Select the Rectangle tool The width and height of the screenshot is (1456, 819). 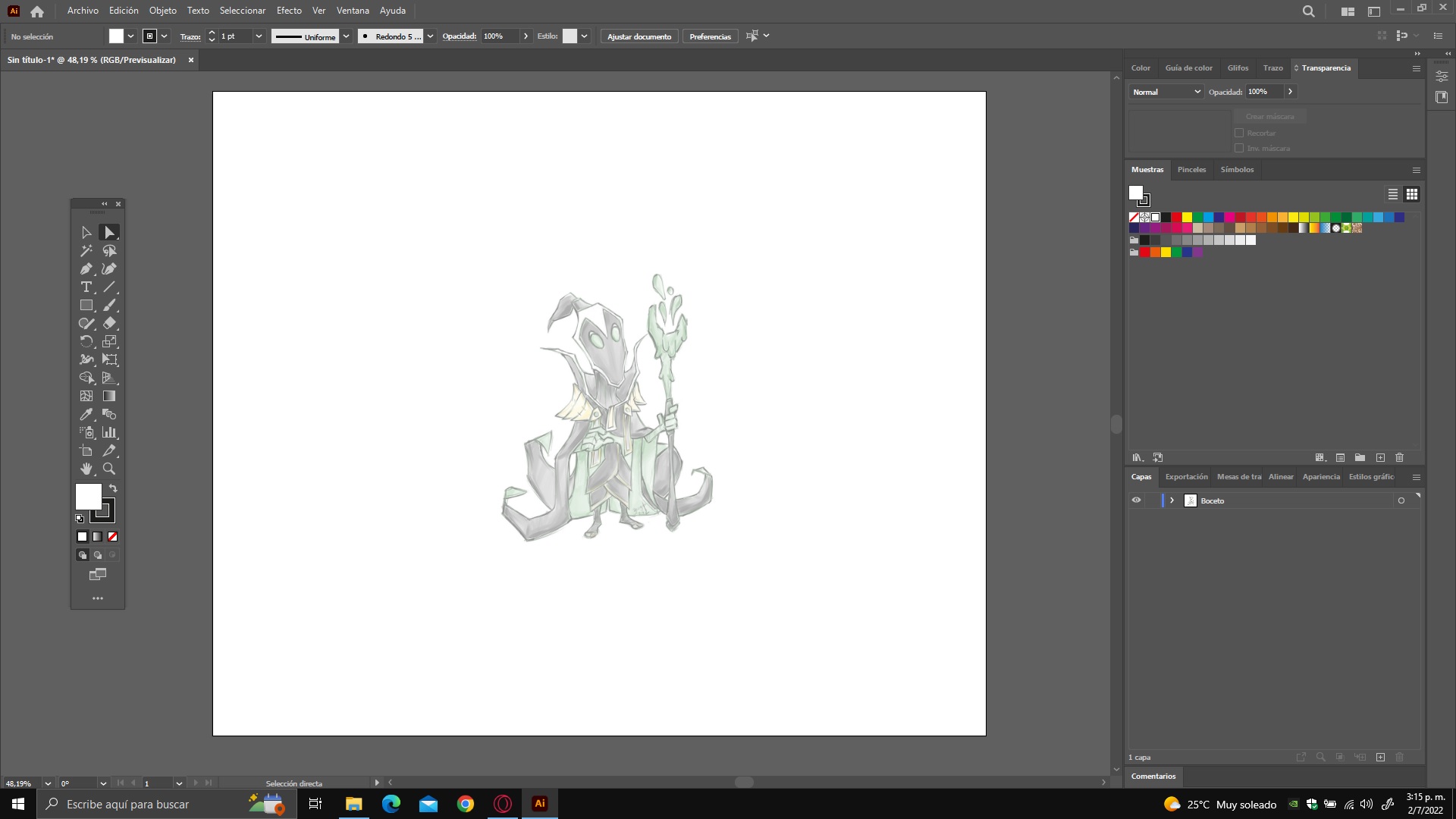(86, 305)
